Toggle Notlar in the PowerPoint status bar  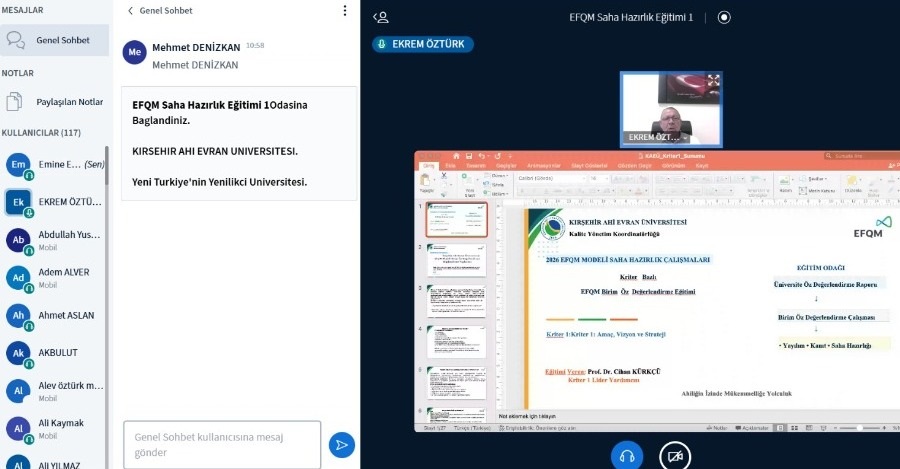717,428
